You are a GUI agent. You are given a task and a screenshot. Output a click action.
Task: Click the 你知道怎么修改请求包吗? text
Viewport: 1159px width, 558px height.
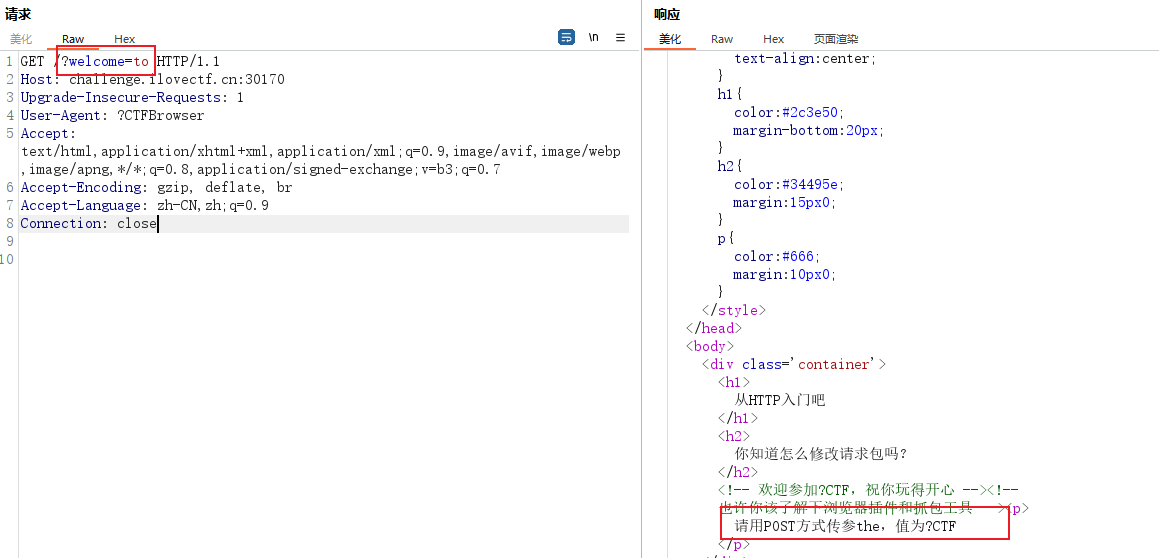tap(820, 454)
